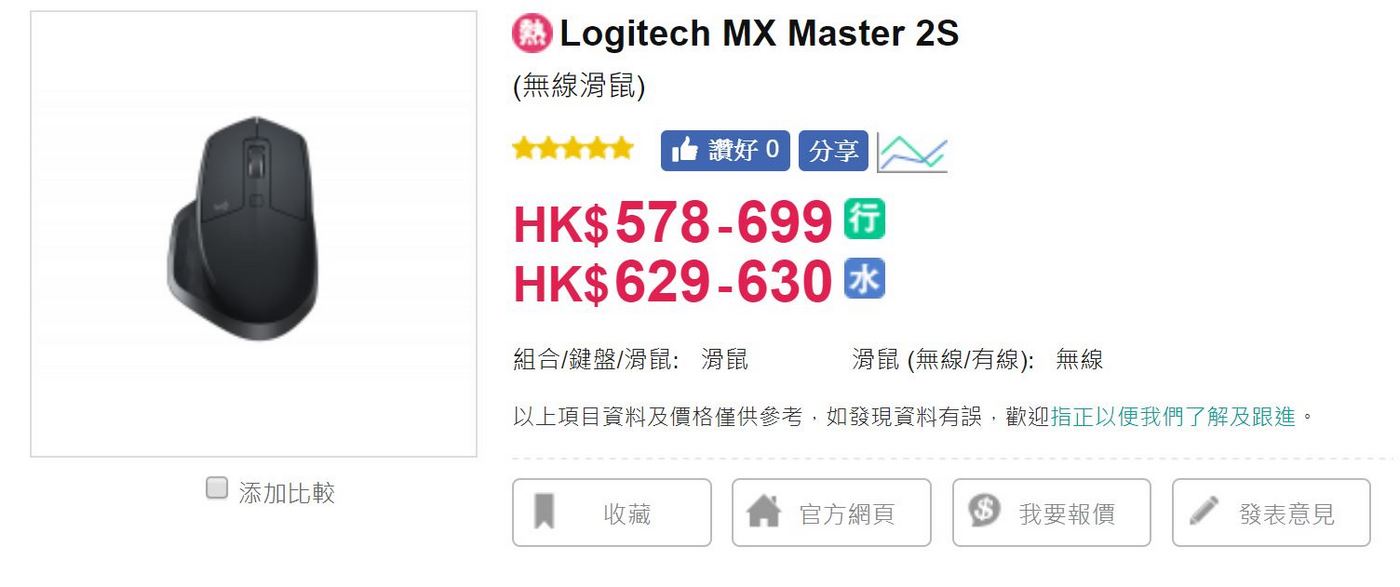The height and width of the screenshot is (587, 1400).
Task: Click the Logitech MX Master 2S title
Action: pyautogui.click(x=759, y=34)
